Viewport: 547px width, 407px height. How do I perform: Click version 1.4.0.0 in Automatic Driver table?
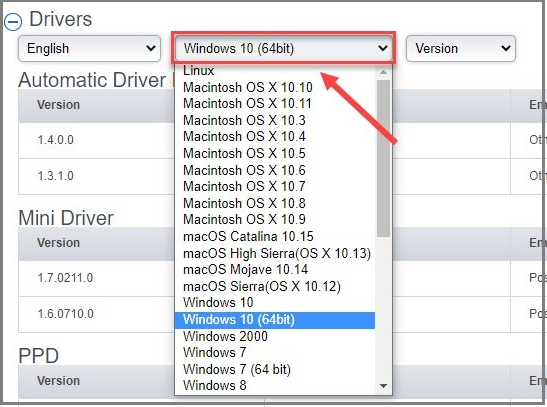(55, 140)
